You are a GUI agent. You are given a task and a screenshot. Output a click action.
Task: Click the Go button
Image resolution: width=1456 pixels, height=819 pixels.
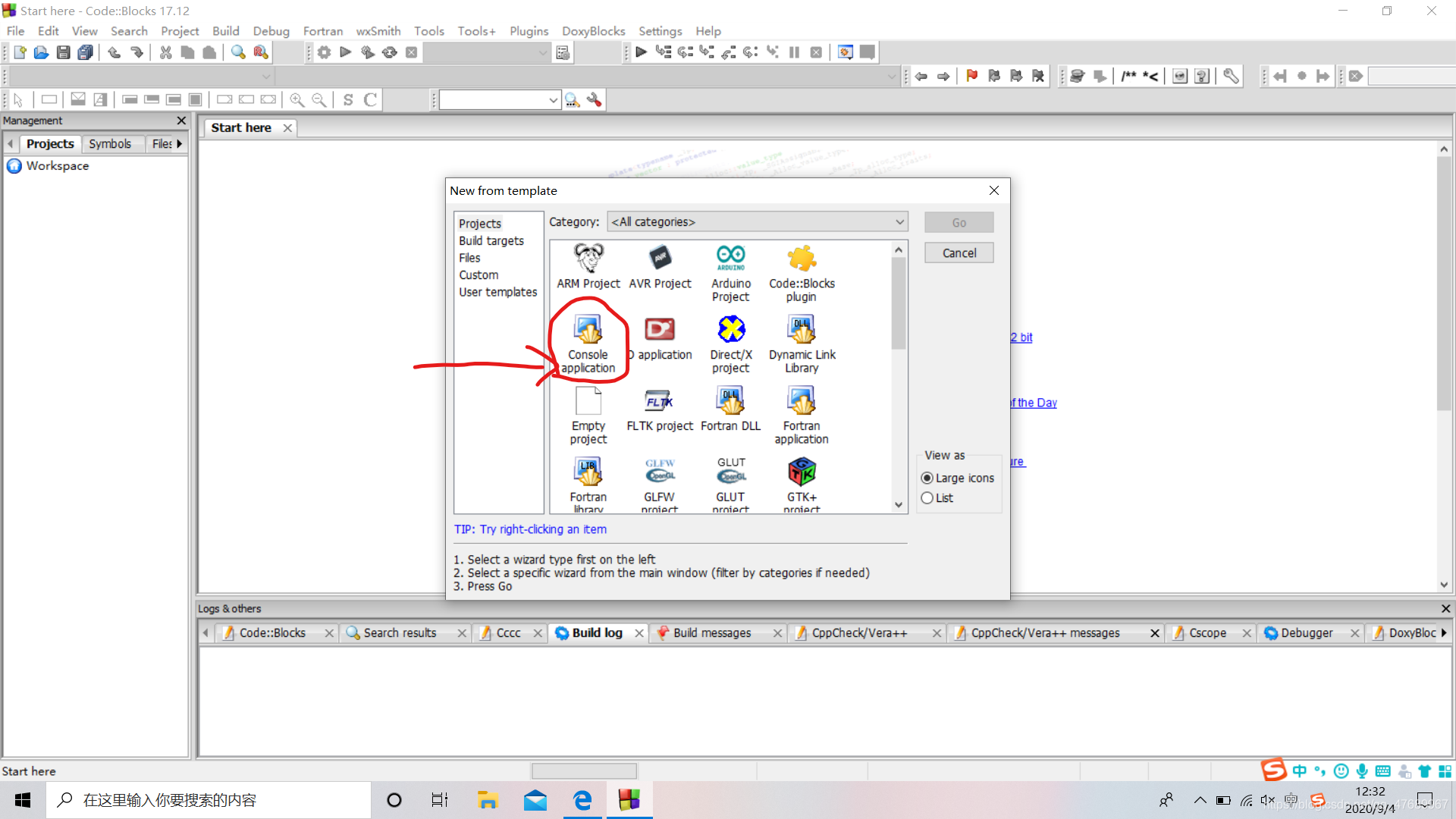tap(958, 222)
